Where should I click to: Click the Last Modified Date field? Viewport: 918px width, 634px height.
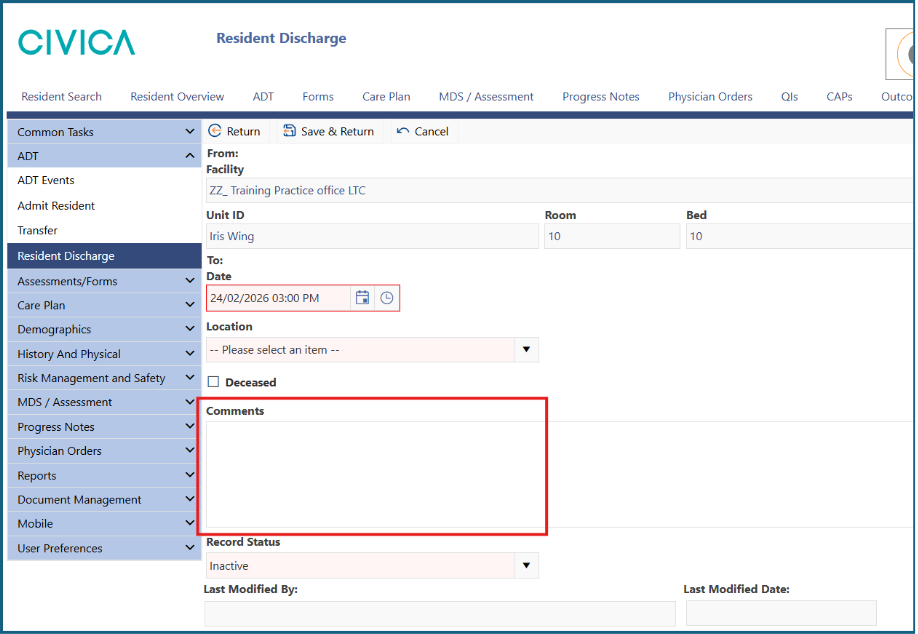(x=781, y=614)
